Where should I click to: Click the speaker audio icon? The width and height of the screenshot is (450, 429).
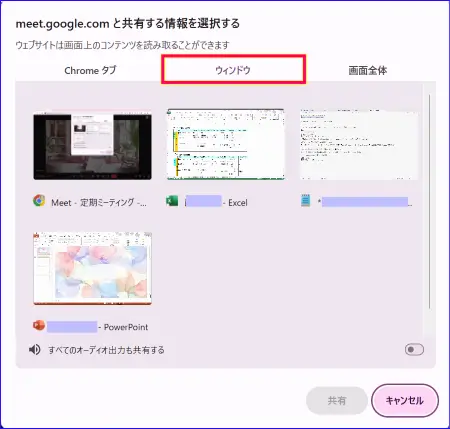[x=34, y=350]
